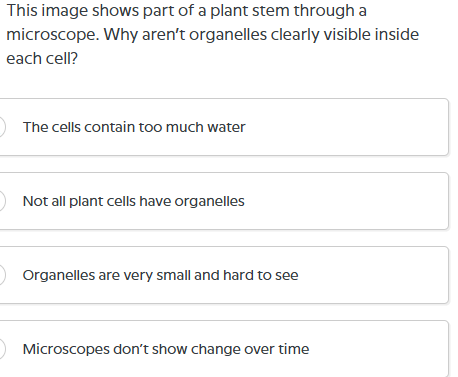Click empty right area of 'hard to see' card
Screen dimensions: 458x377
tap(373, 275)
